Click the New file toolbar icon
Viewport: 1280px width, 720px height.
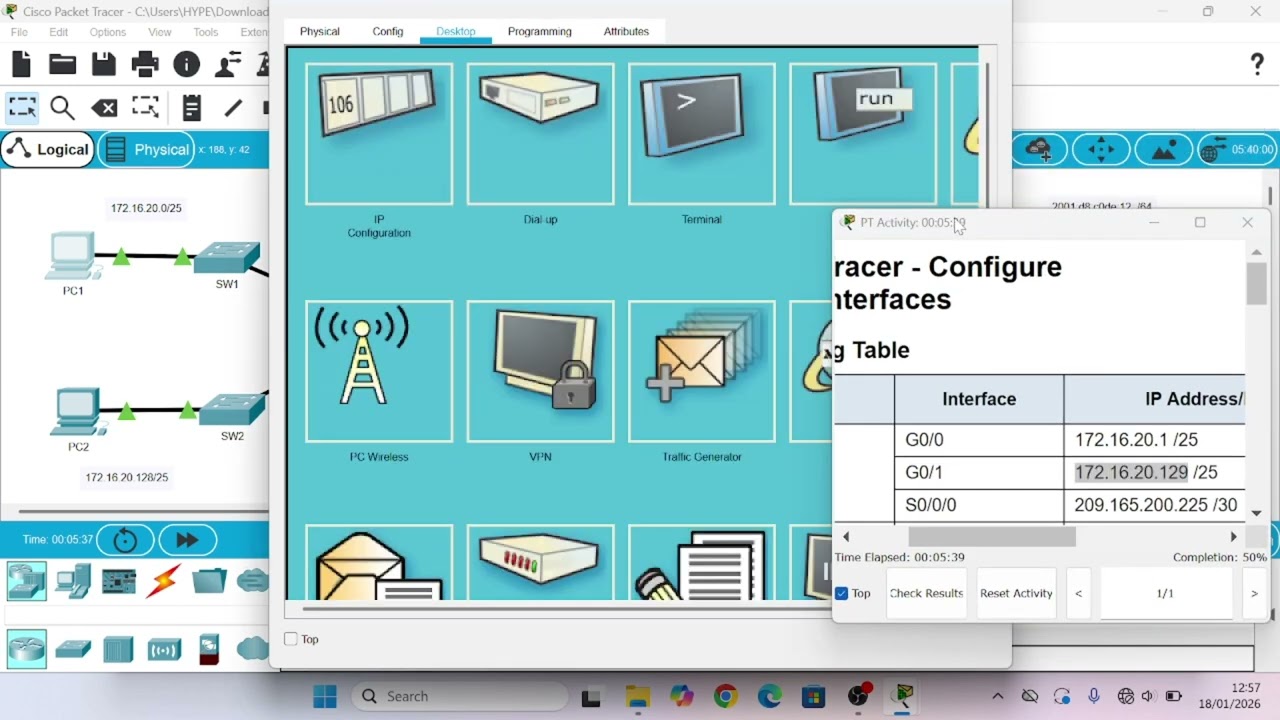21,65
